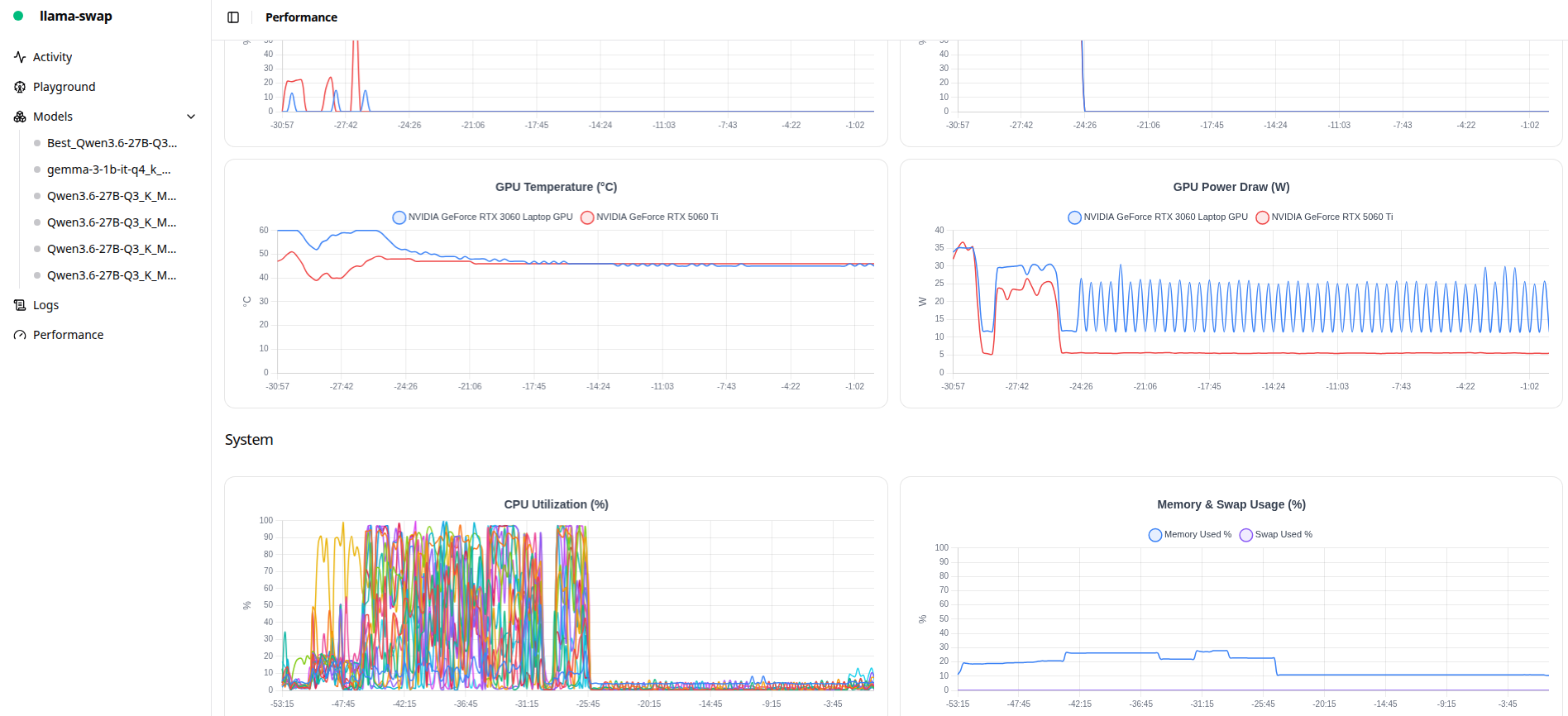Open Playground via its brain icon
This screenshot has height=716, width=1568.
point(20,87)
